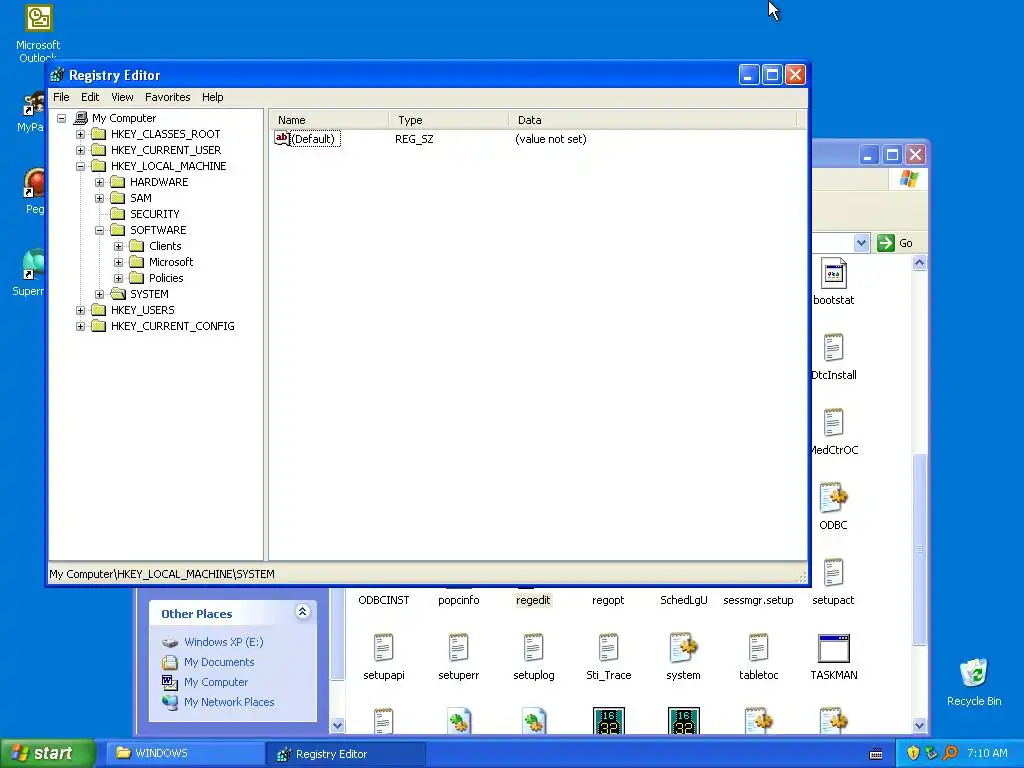Open the My Network Places link
The height and width of the screenshot is (768, 1024).
click(x=229, y=702)
